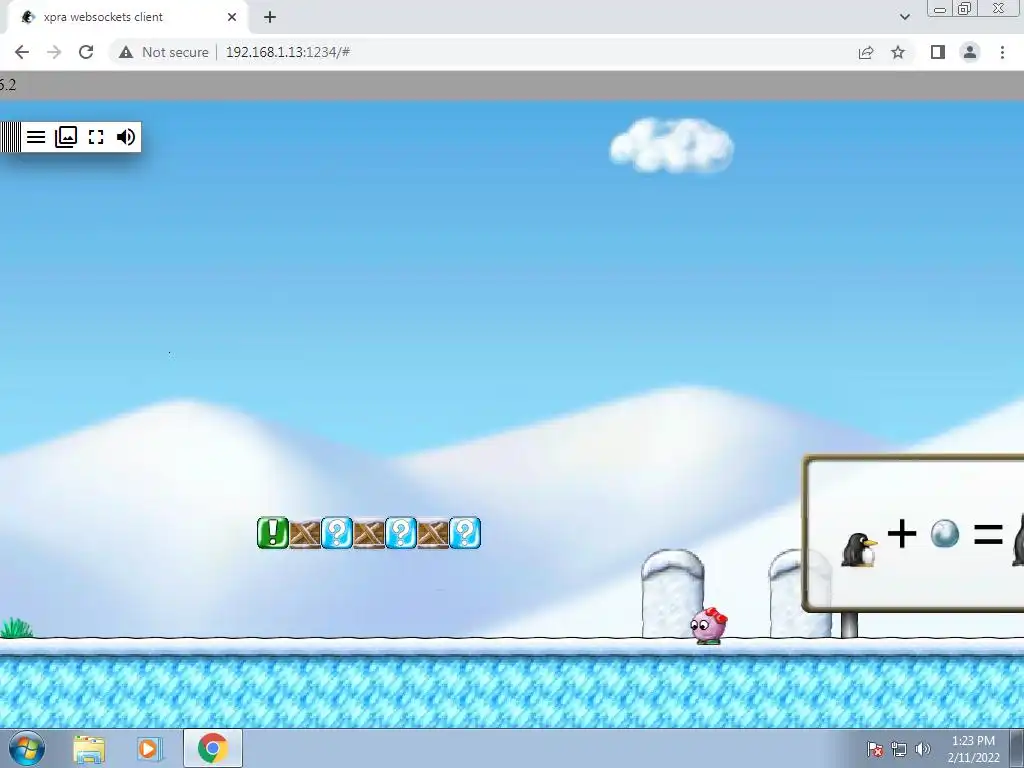Click the second wooden crate block
This screenshot has width=1024, height=768.
[x=369, y=534]
